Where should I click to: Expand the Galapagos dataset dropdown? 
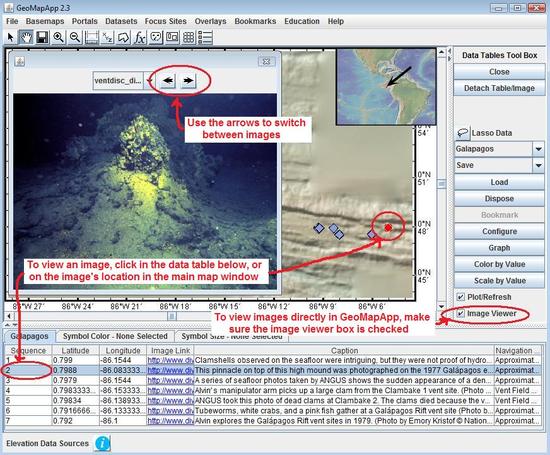[538, 149]
